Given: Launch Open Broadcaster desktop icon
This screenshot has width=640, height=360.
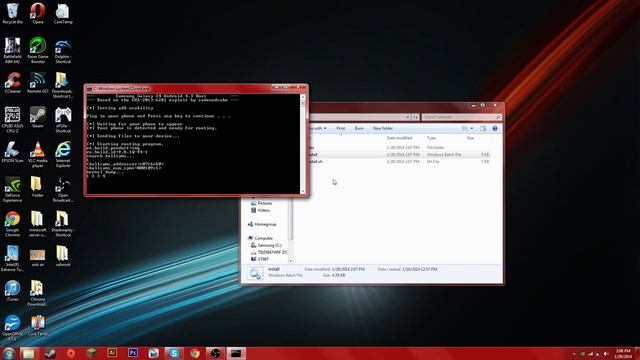Looking at the screenshot, I should pos(62,189).
